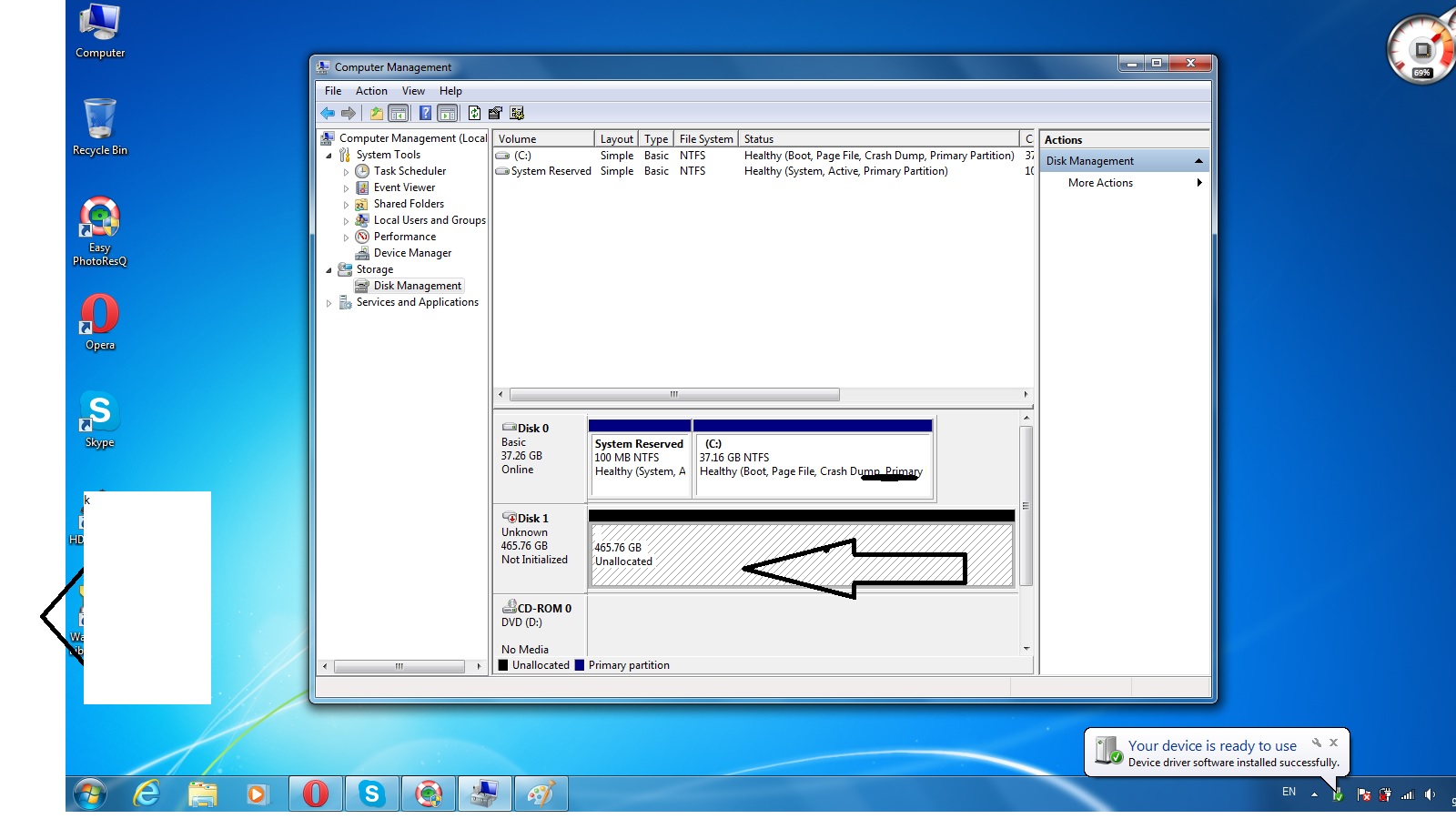1456x819 pixels.
Task: Click the volume speaker tray icon
Action: [1430, 794]
